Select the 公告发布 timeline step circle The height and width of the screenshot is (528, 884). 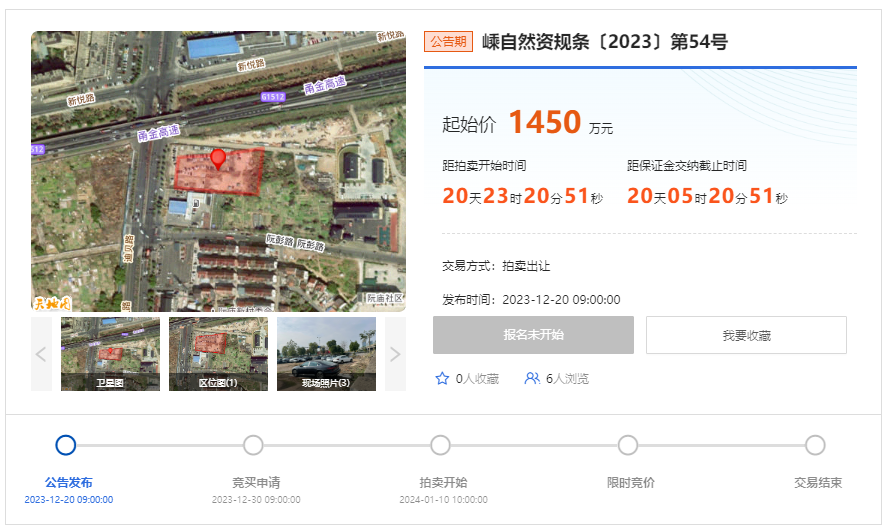coord(65,445)
